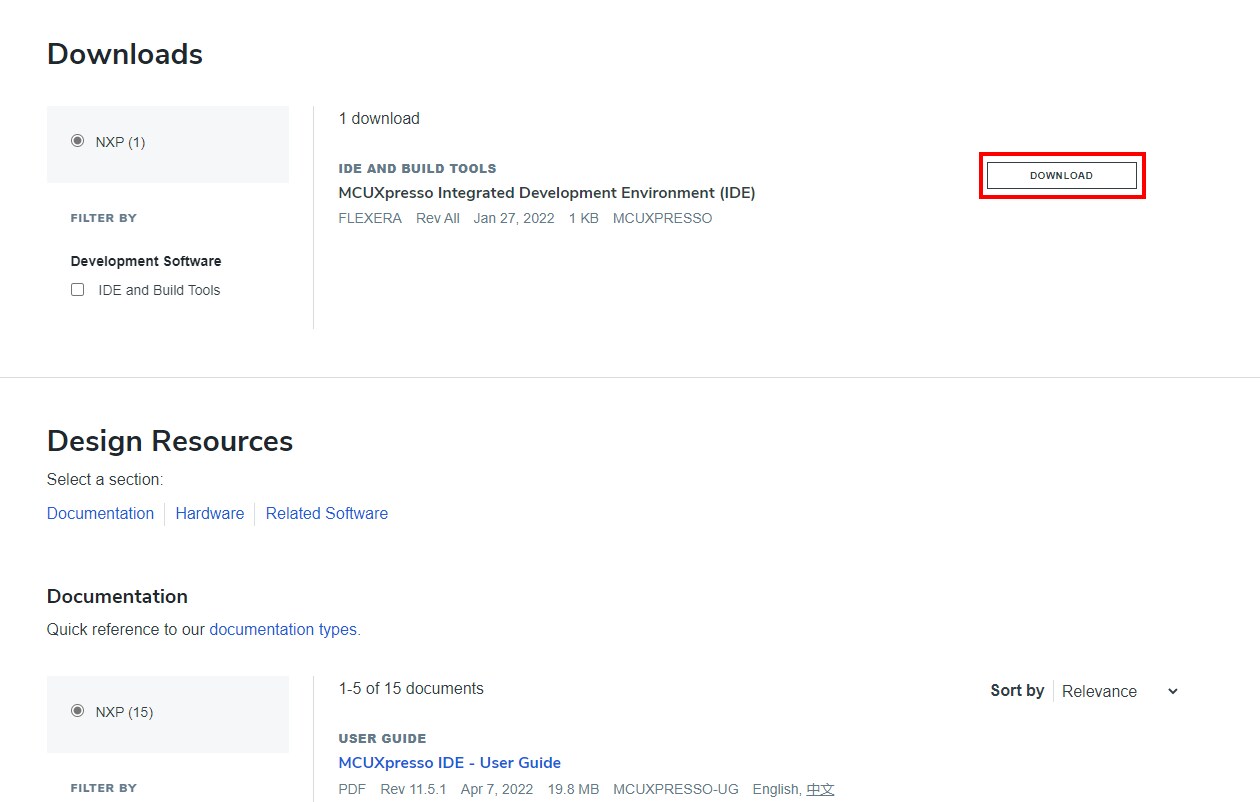This screenshot has height=802, width=1260.
Task: Click the Downloads section heading
Action: point(125,54)
